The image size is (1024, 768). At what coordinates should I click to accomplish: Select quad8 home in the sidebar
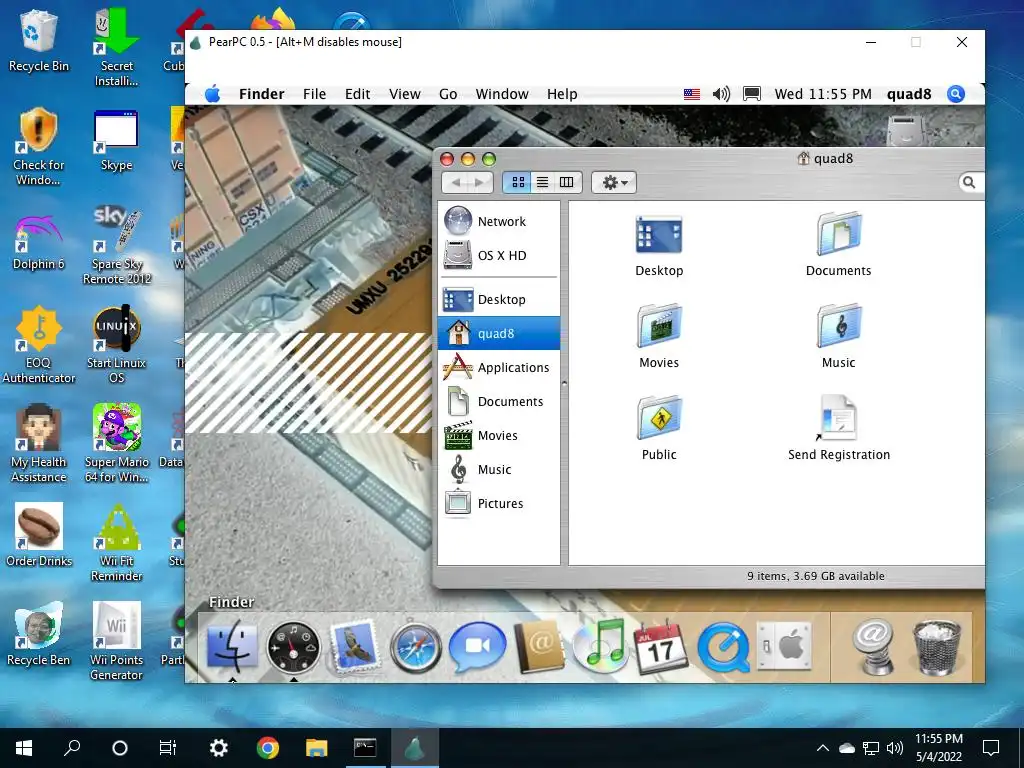[499, 334]
